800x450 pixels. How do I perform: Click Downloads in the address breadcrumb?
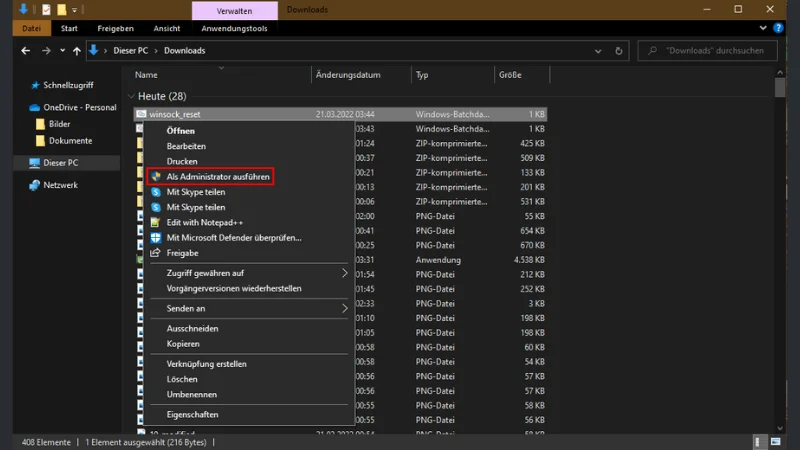pos(184,51)
